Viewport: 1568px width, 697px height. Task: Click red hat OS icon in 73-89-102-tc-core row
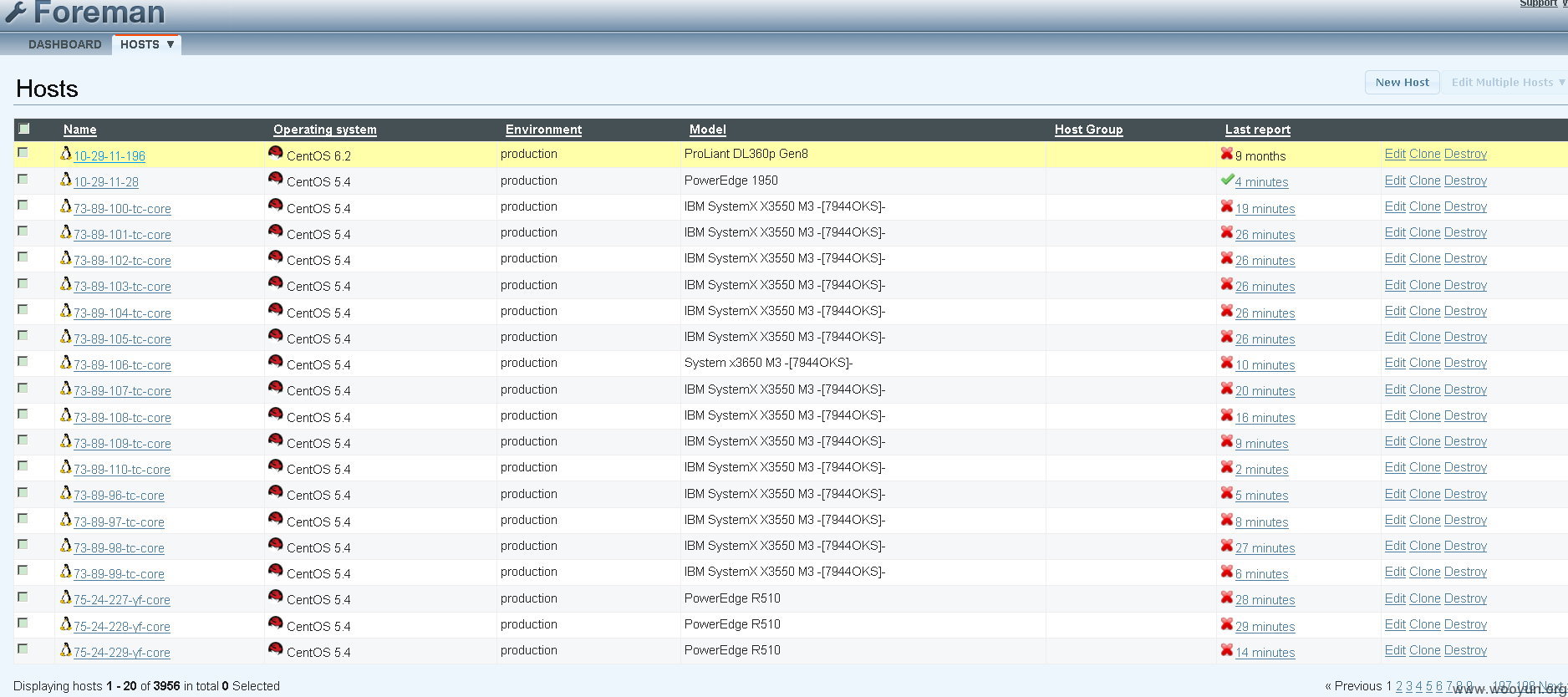[x=275, y=257]
